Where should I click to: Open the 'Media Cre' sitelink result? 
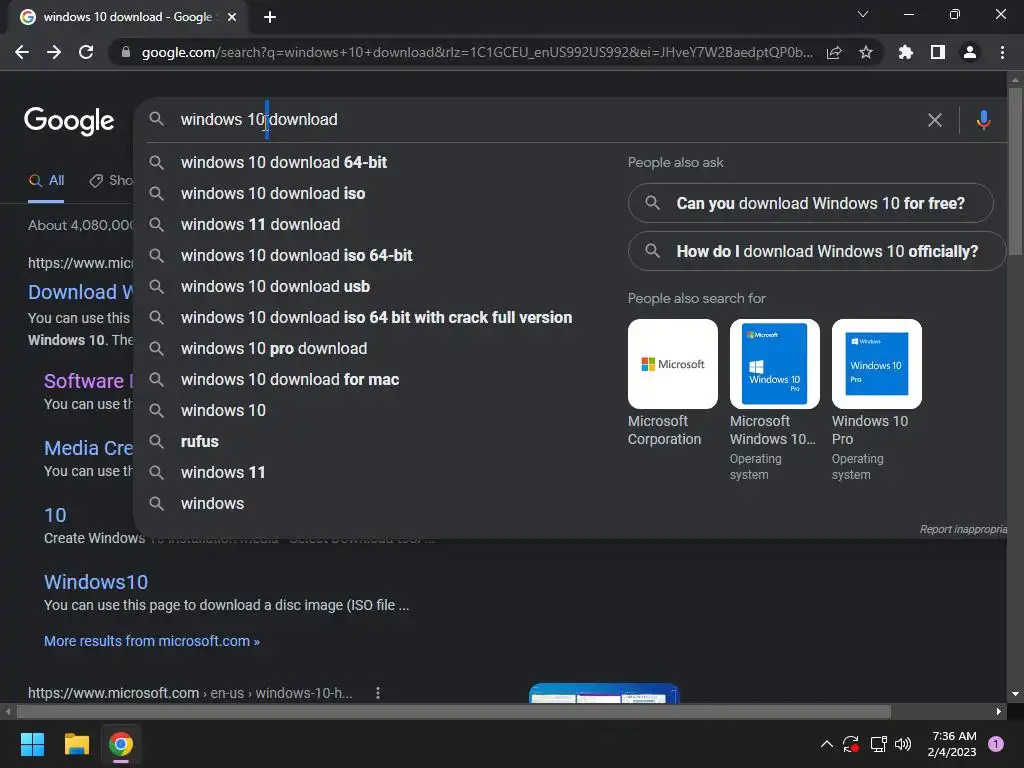[x=88, y=448]
